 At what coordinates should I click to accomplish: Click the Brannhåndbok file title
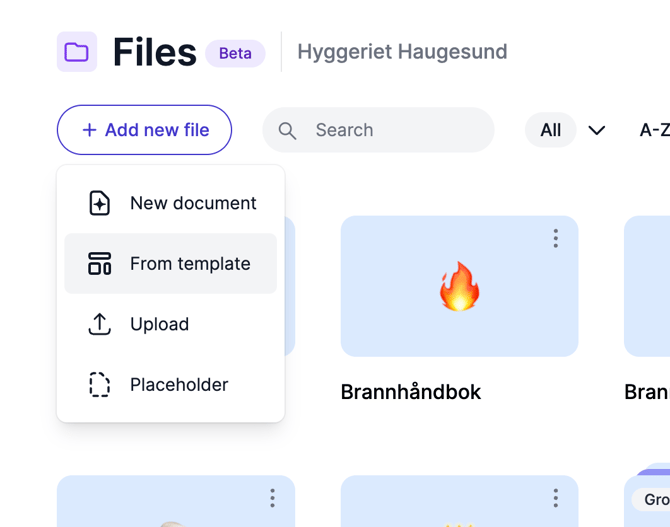(x=411, y=392)
